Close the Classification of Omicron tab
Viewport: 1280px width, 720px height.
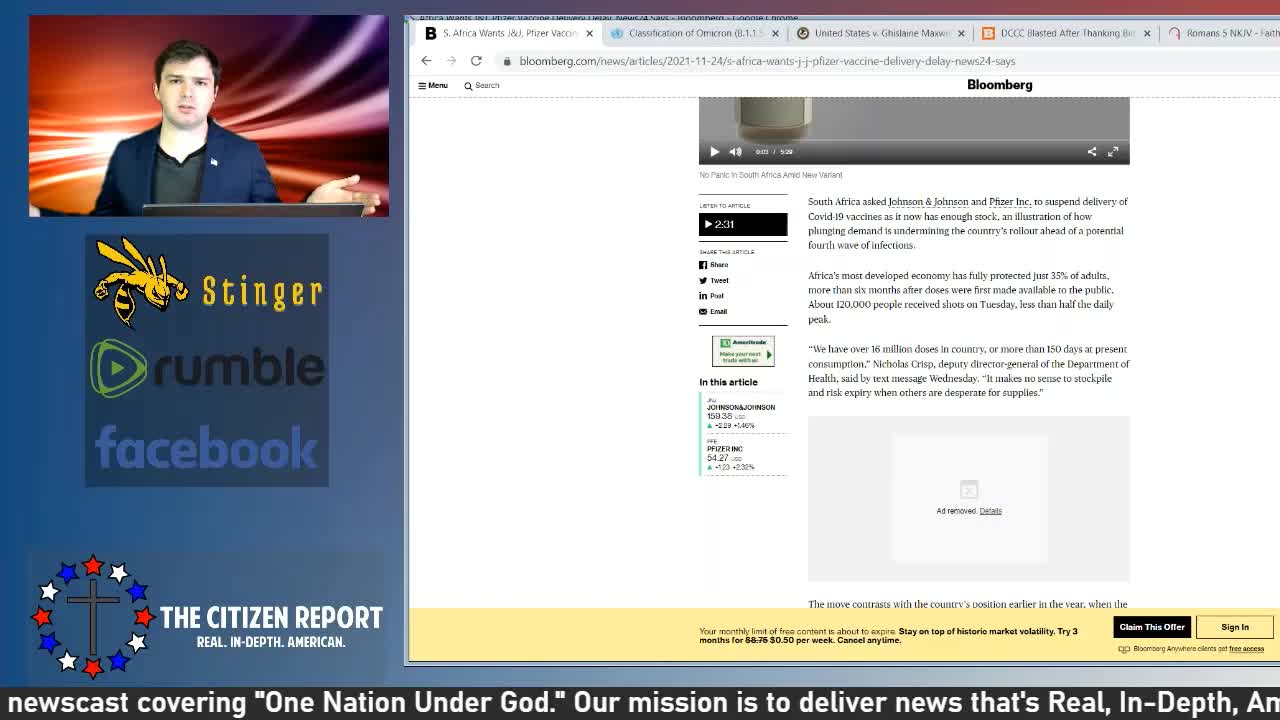(775, 33)
